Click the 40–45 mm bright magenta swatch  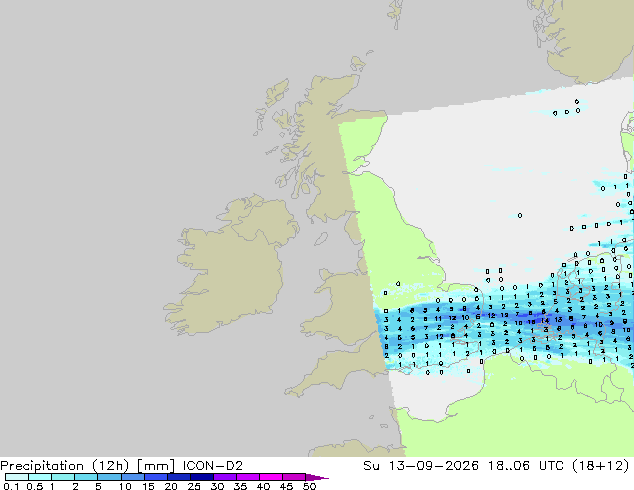pyautogui.click(x=271, y=477)
